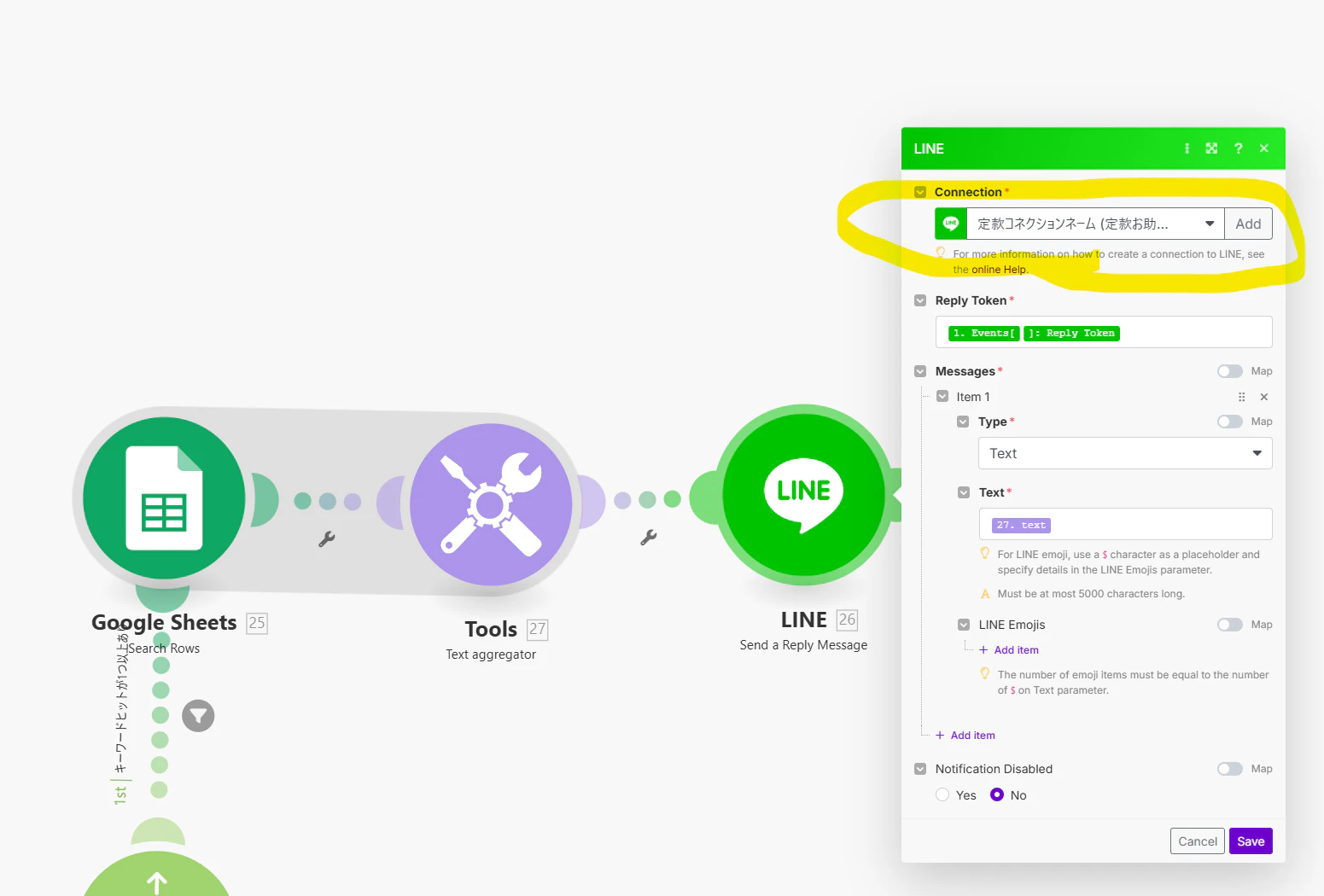Click the LINE connection logo icon

pos(951,224)
